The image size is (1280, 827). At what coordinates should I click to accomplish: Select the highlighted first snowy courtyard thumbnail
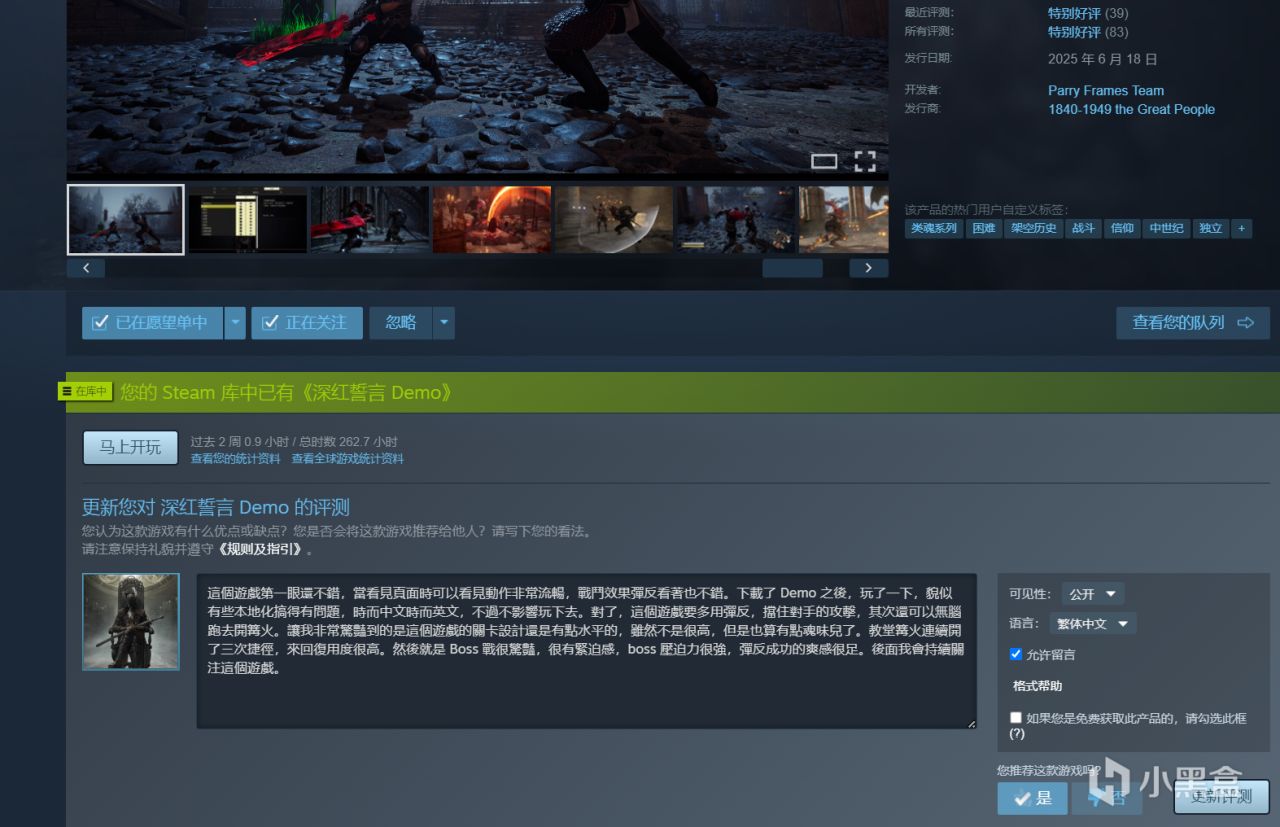pos(126,219)
